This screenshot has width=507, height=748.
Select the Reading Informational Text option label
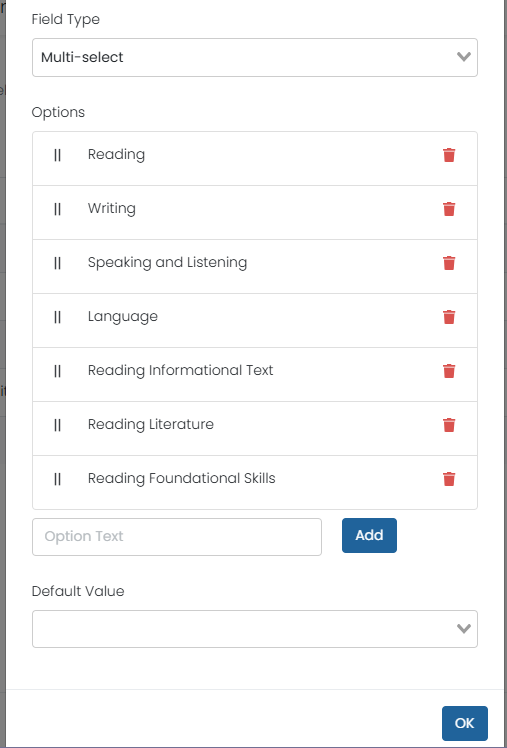(x=180, y=371)
